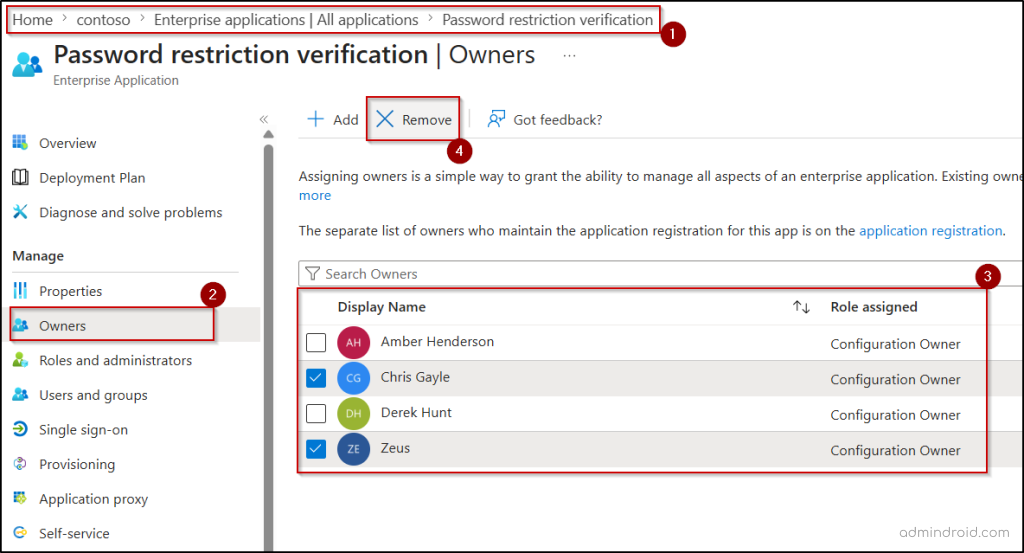The image size is (1024, 553).
Task: Click the Deployment Plan book icon
Action: pos(20,177)
